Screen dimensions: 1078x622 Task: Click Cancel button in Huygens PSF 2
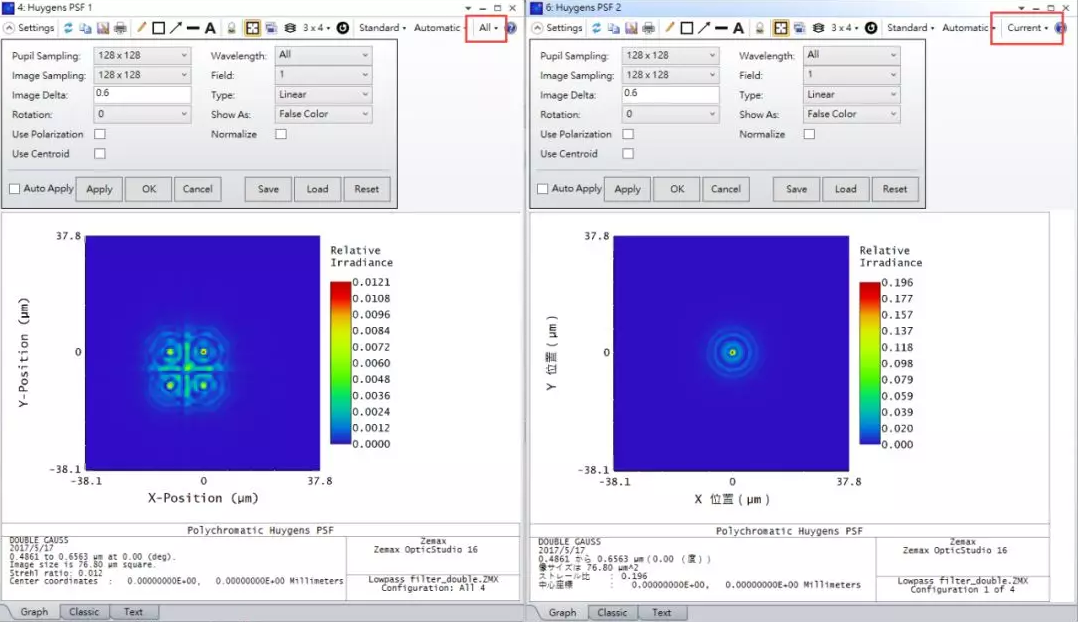click(x=725, y=189)
